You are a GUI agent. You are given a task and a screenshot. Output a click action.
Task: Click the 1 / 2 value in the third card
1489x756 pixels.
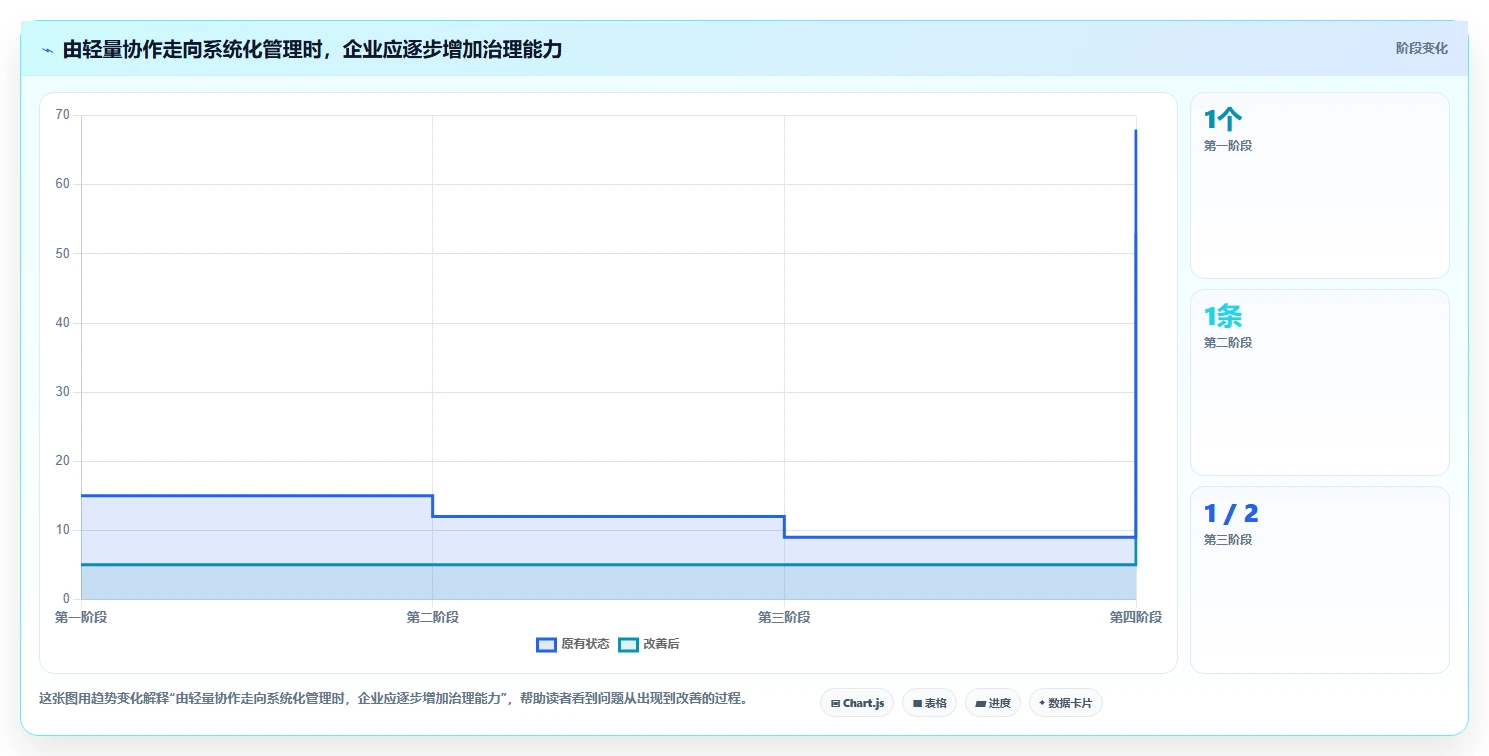point(1231,514)
